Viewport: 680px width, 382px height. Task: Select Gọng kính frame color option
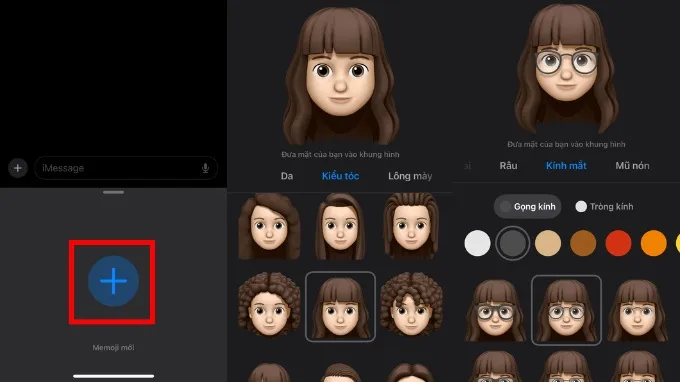527,206
